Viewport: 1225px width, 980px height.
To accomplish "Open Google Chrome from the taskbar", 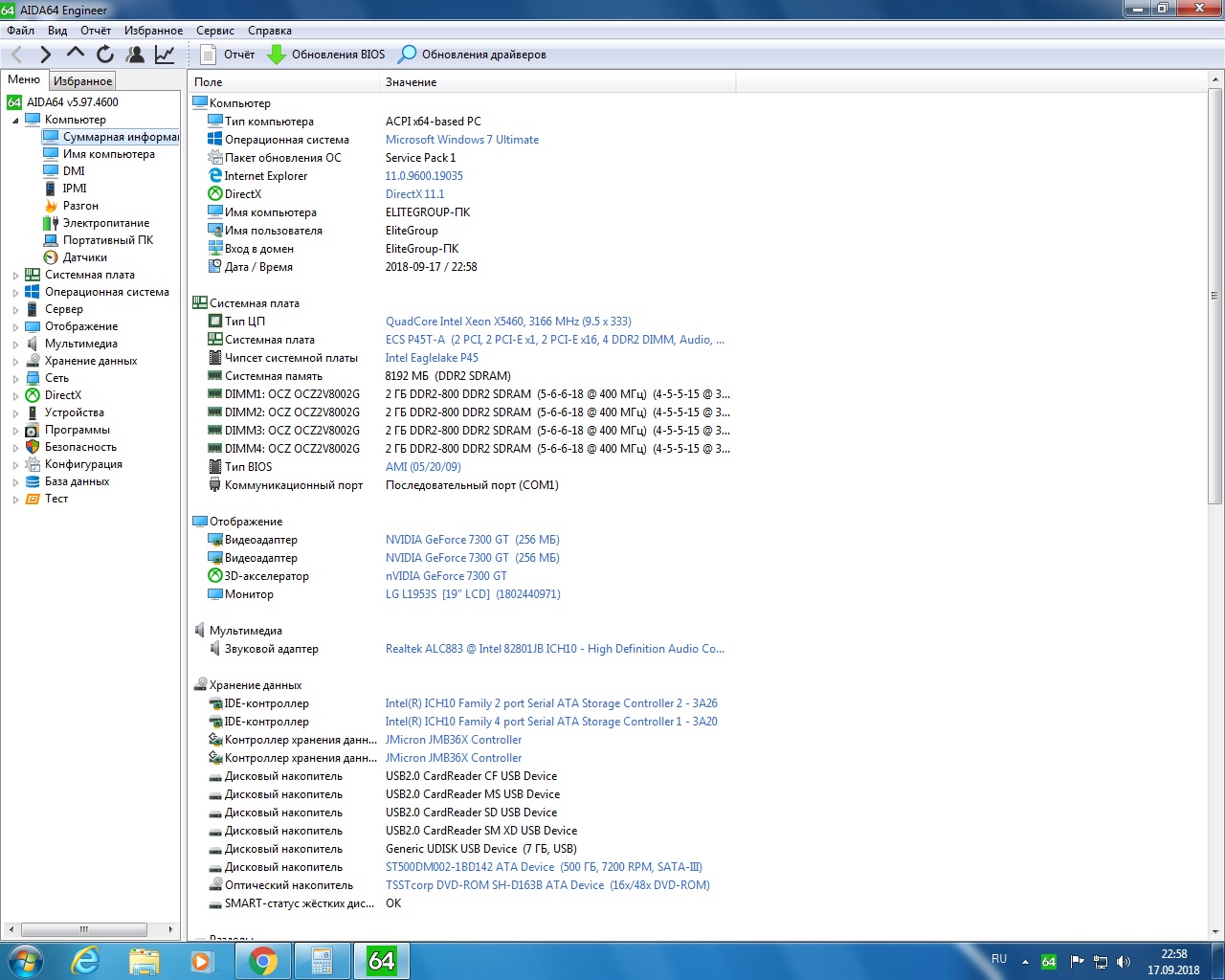I will point(263,961).
